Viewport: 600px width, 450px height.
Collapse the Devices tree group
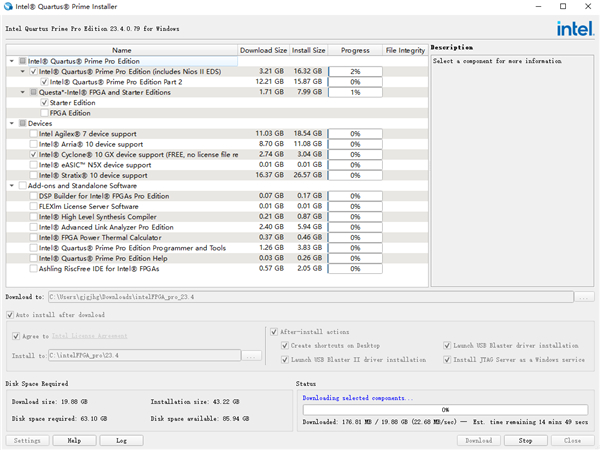(x=12, y=123)
